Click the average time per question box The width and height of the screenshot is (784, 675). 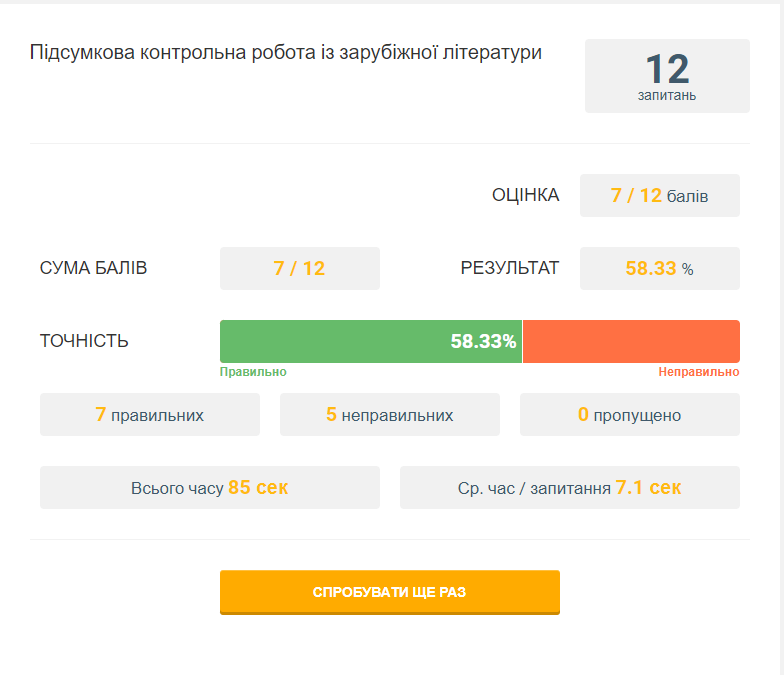[569, 488]
